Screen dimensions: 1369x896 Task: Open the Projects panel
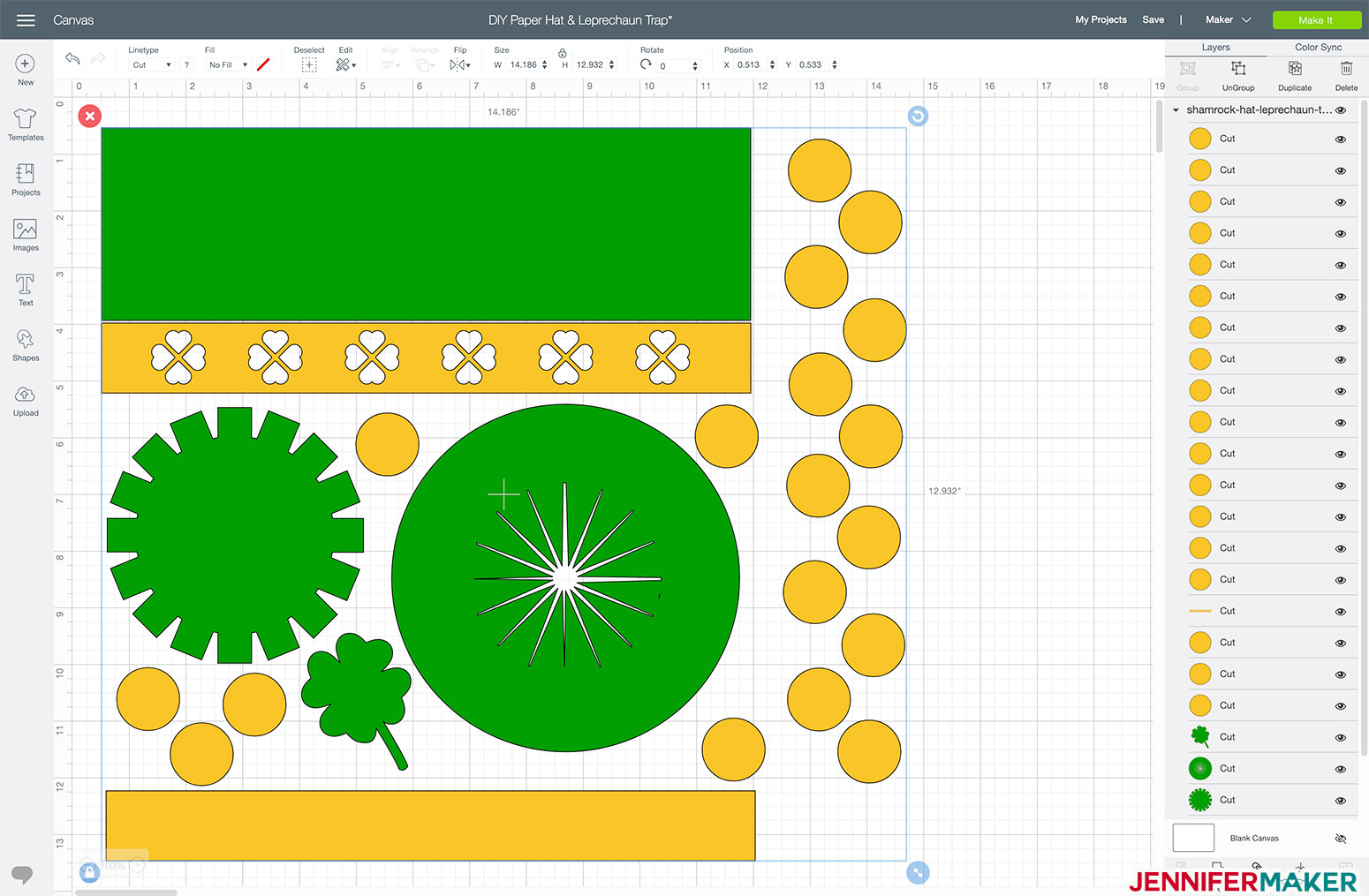(x=26, y=180)
